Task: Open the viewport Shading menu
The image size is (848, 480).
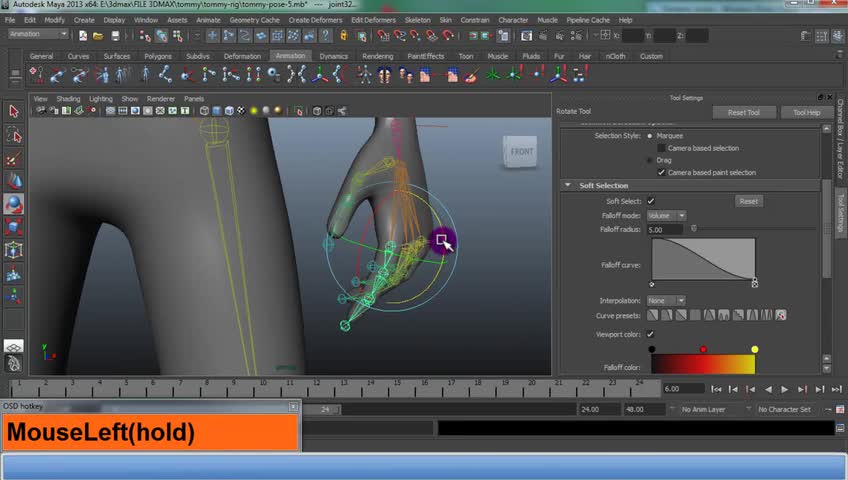Action: point(68,99)
